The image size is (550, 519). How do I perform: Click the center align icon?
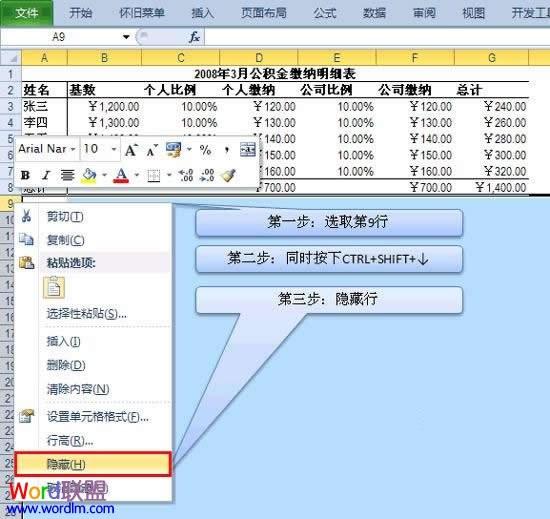(x=67, y=175)
